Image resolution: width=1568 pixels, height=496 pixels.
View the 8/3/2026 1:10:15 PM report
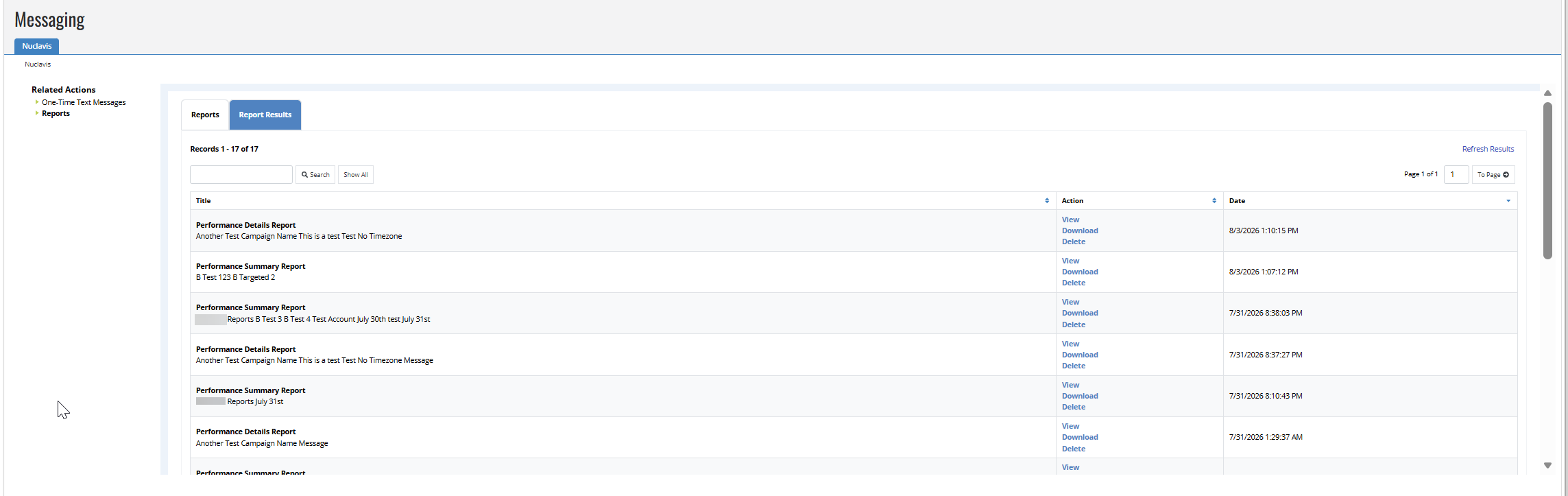click(x=1070, y=220)
